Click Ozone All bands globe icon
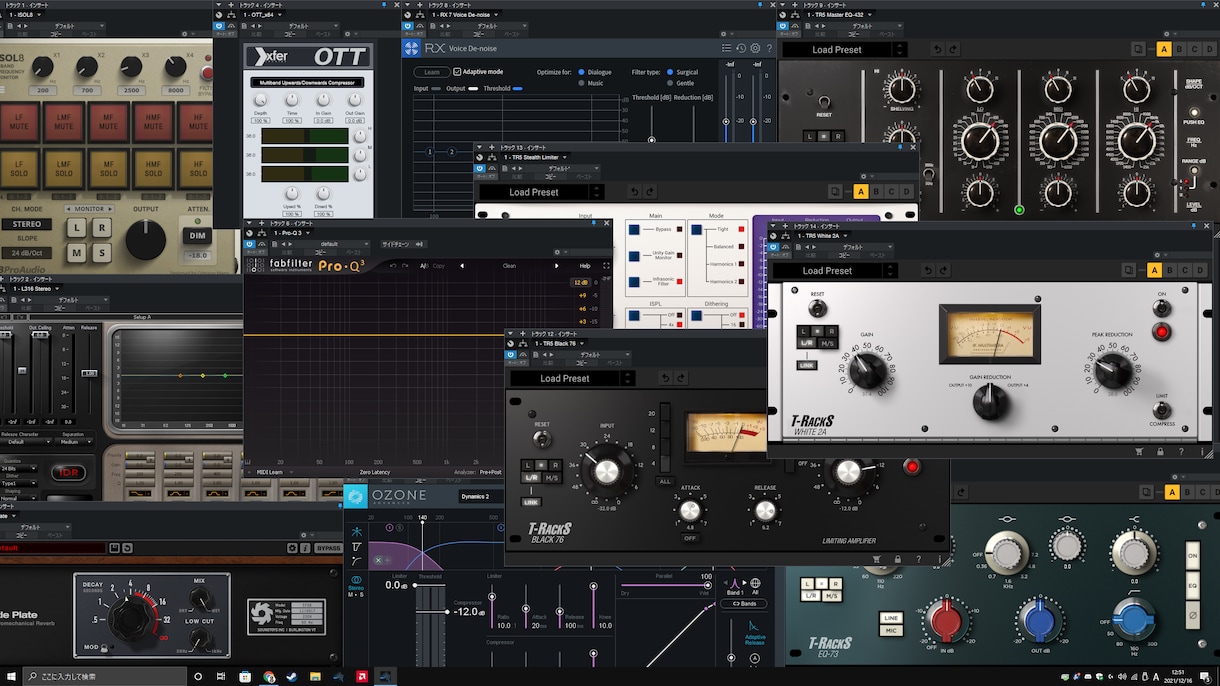The height and width of the screenshot is (686, 1220). coord(755,584)
